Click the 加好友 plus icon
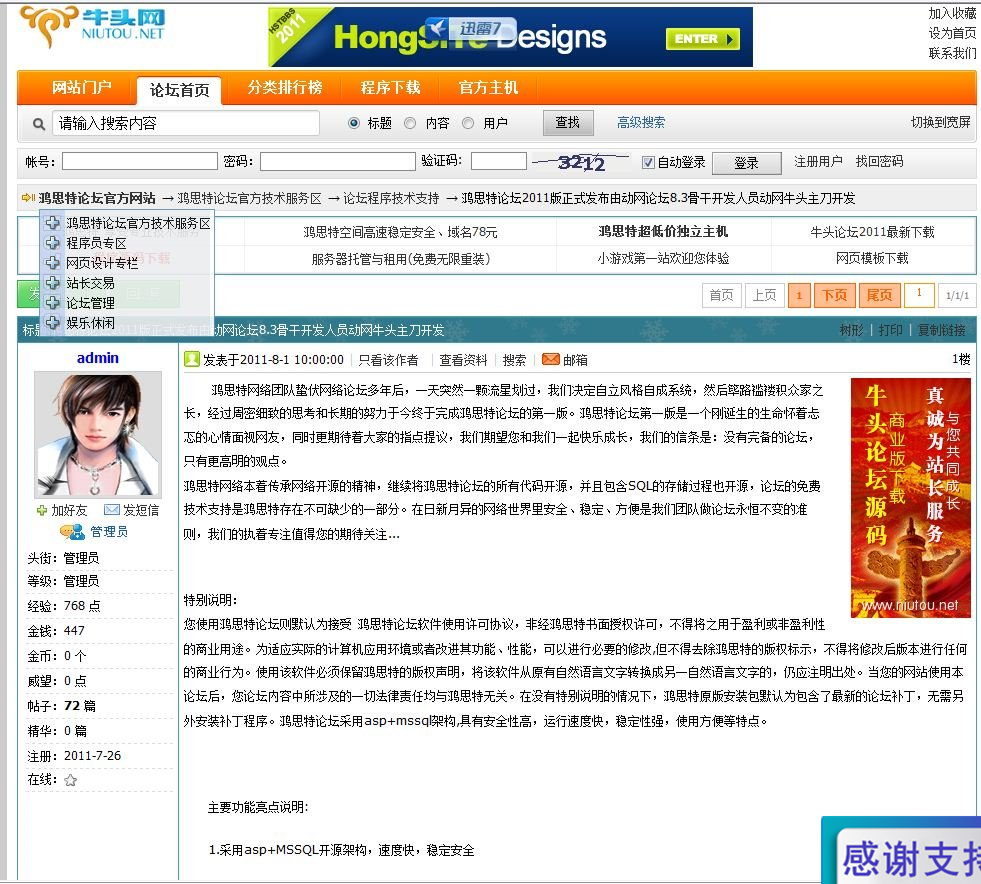Viewport: 981px width, 884px height. 42,511
